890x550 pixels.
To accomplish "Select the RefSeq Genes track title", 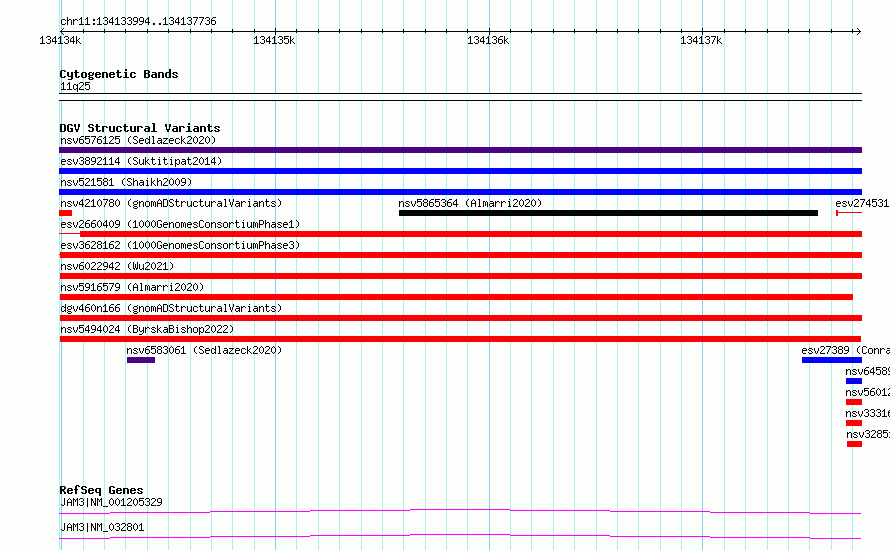I will tap(101, 490).
